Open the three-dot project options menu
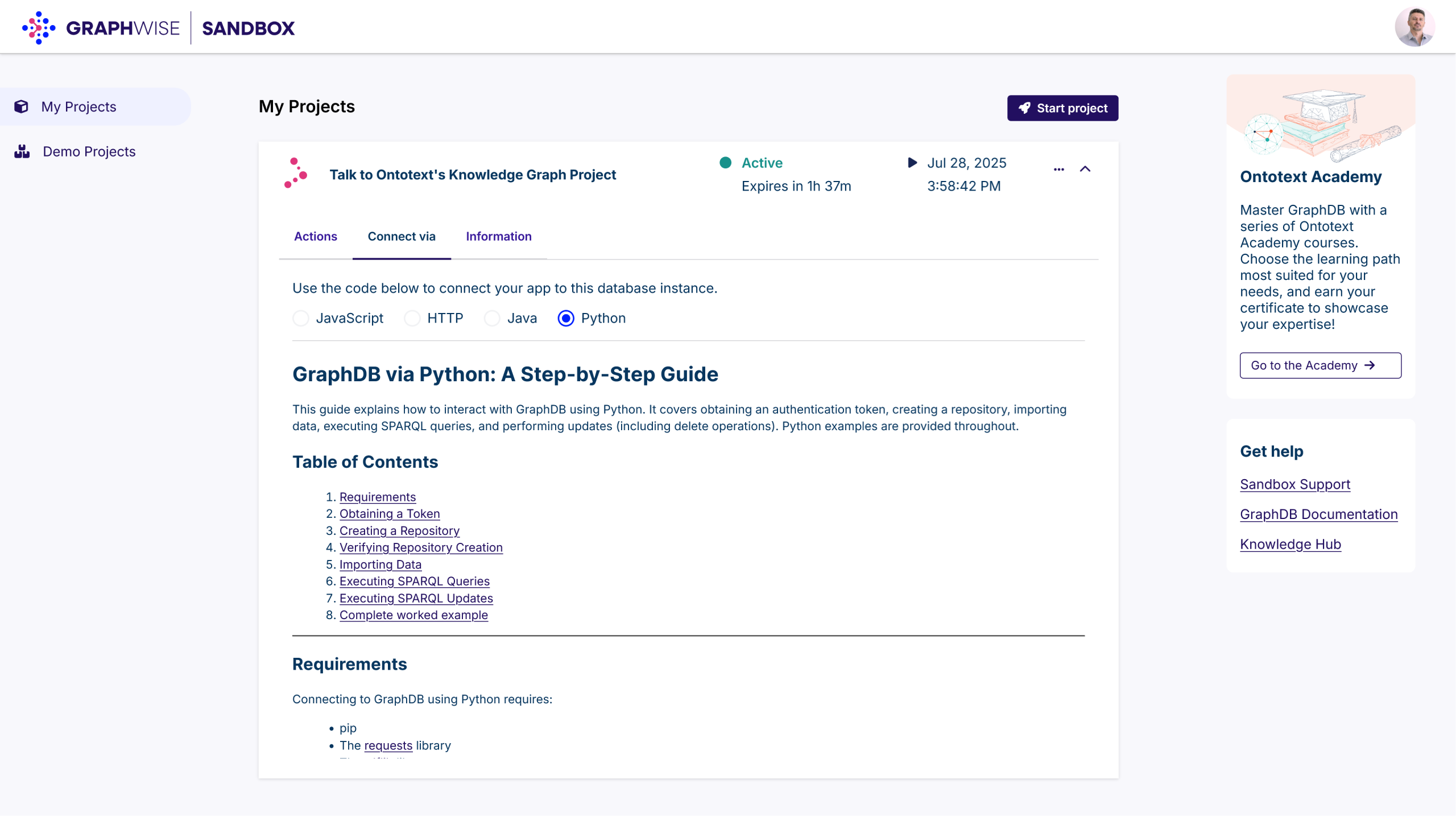The width and height of the screenshot is (1456, 816). click(x=1058, y=169)
